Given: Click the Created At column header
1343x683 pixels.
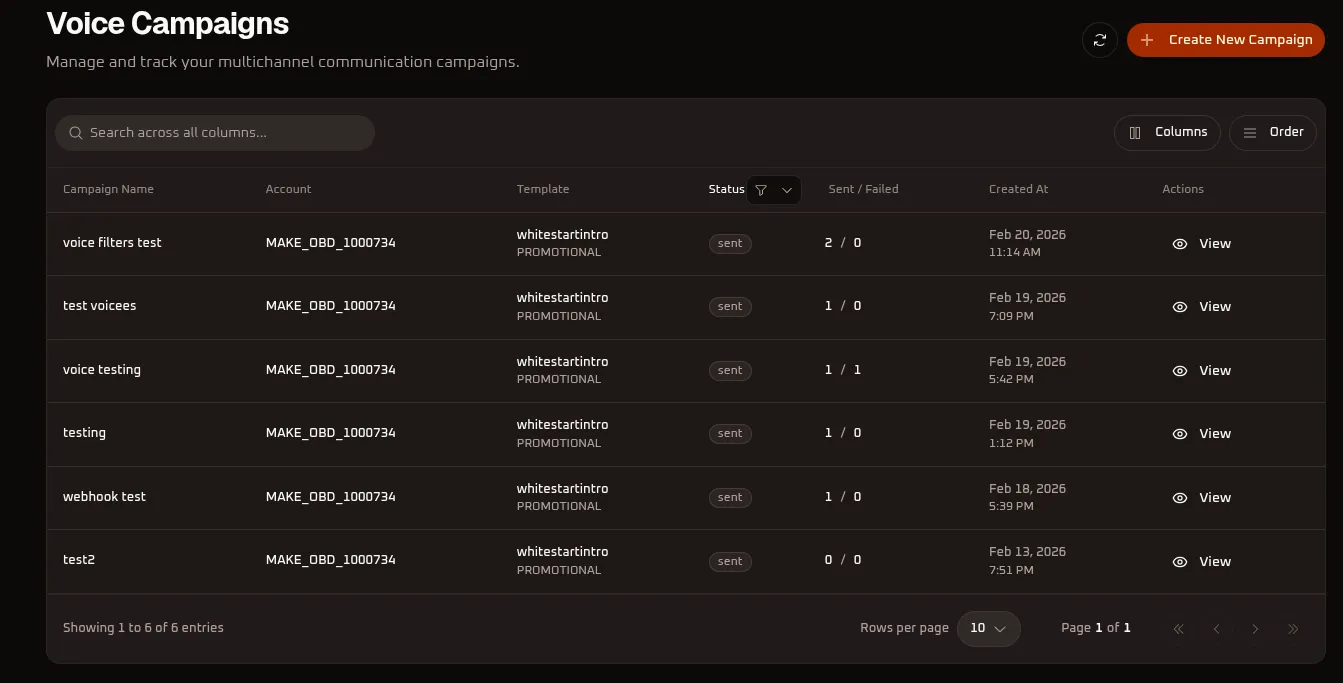Looking at the screenshot, I should tap(1019, 189).
